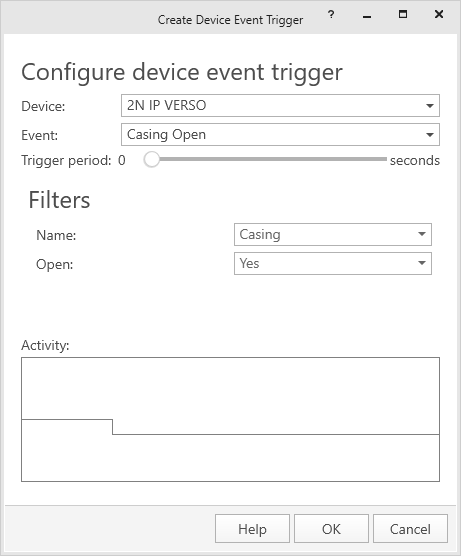Click the Cancel button

coord(410,529)
